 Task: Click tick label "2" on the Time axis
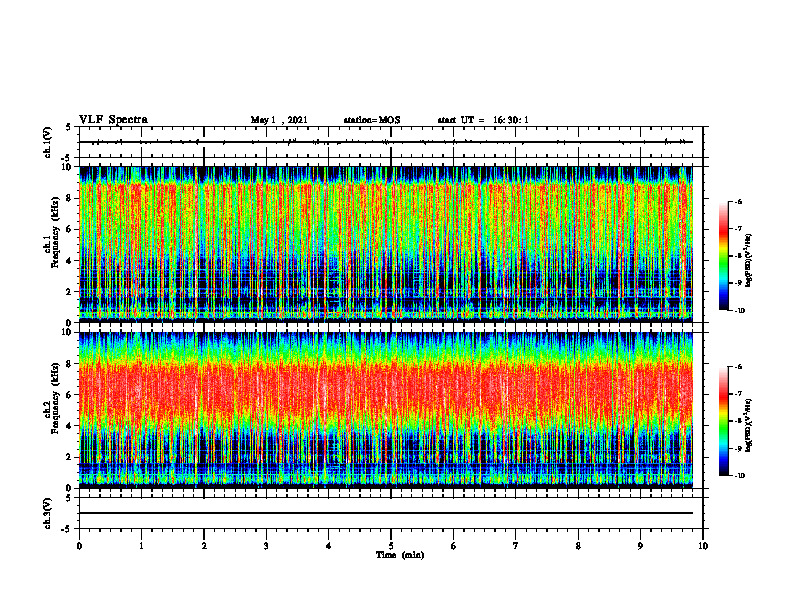(x=204, y=546)
